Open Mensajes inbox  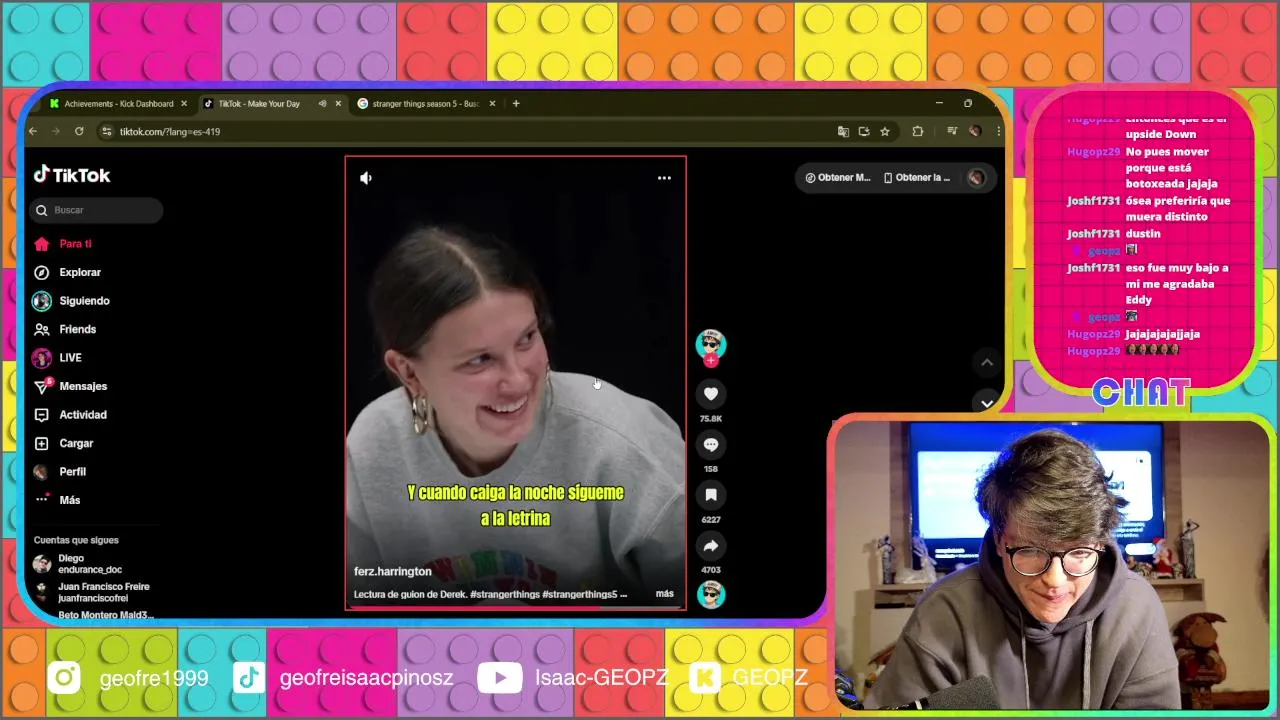[70, 386]
